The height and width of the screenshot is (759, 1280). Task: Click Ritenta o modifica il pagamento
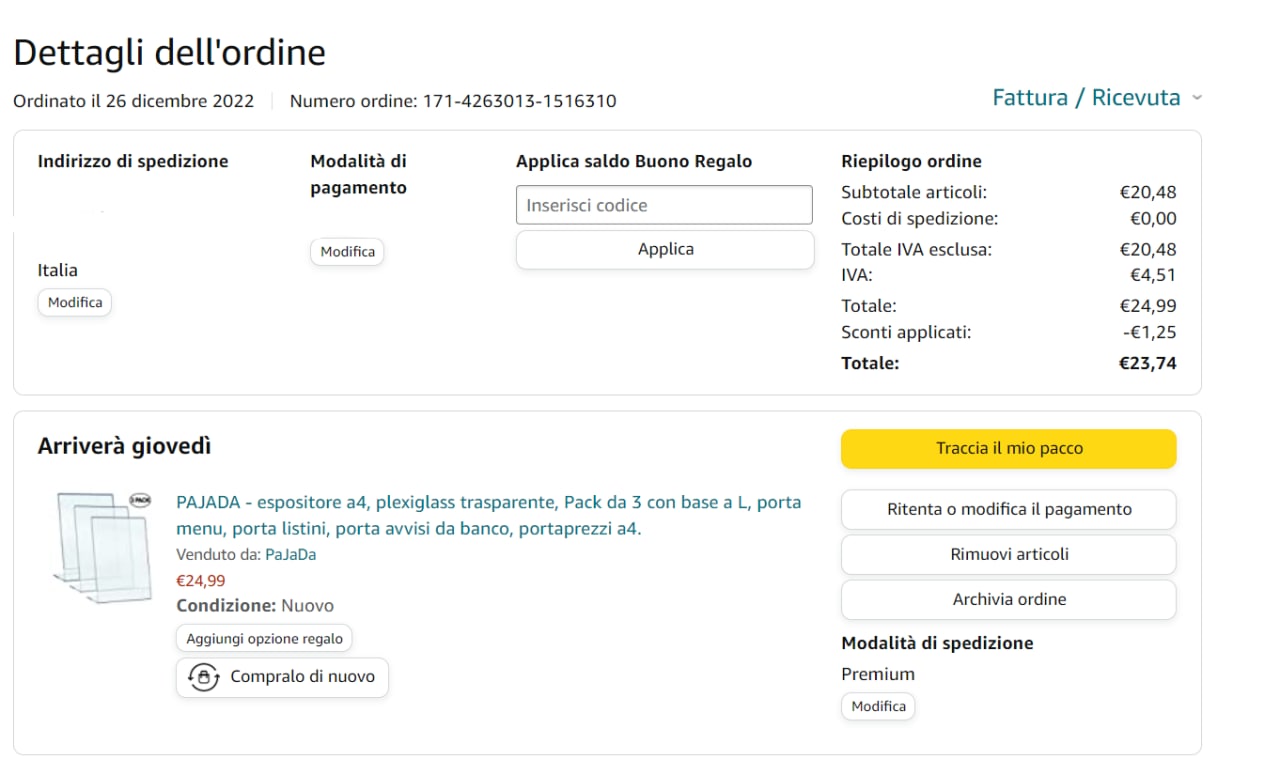point(1008,509)
